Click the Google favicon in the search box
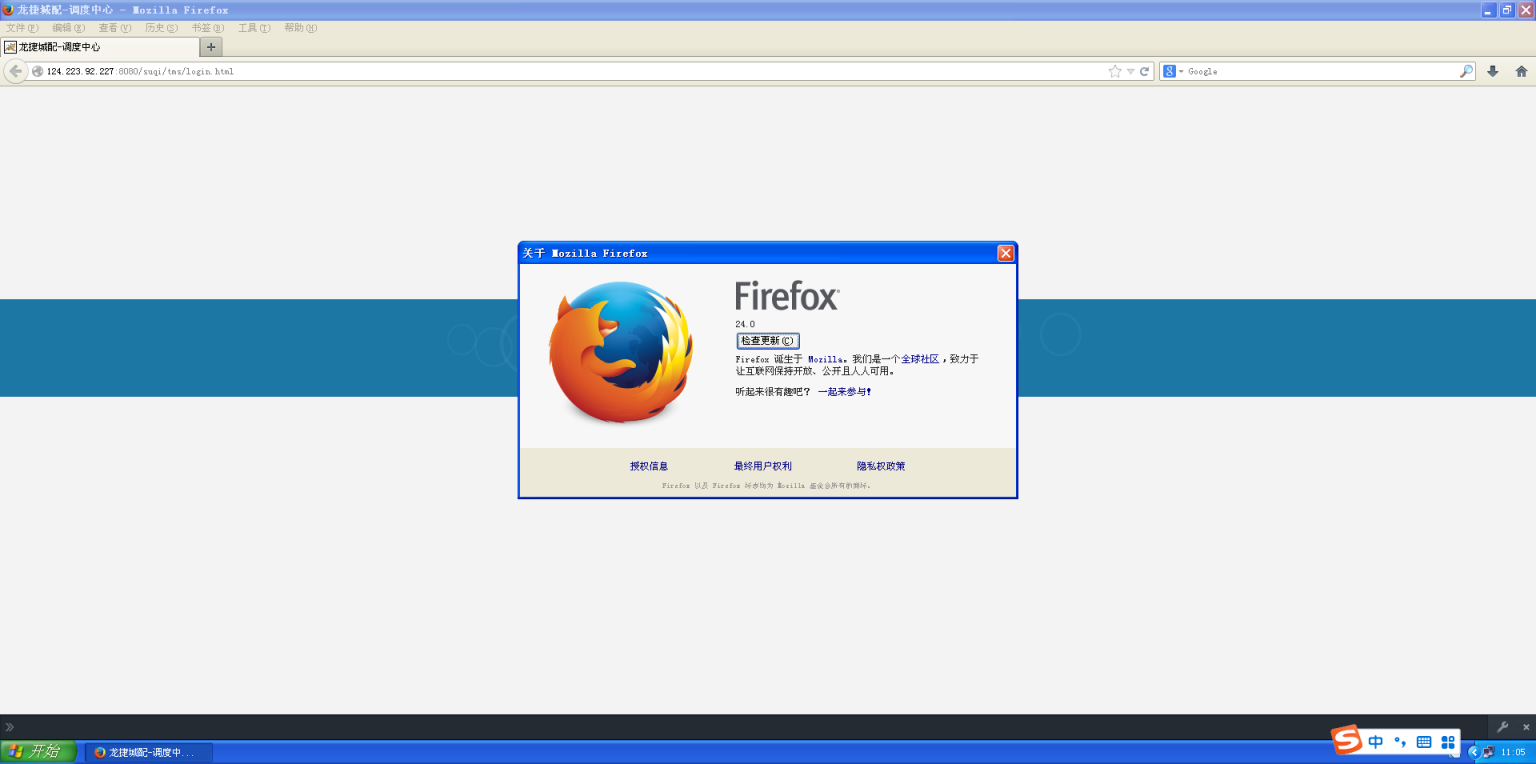The width and height of the screenshot is (1536, 764). pyautogui.click(x=1167, y=71)
